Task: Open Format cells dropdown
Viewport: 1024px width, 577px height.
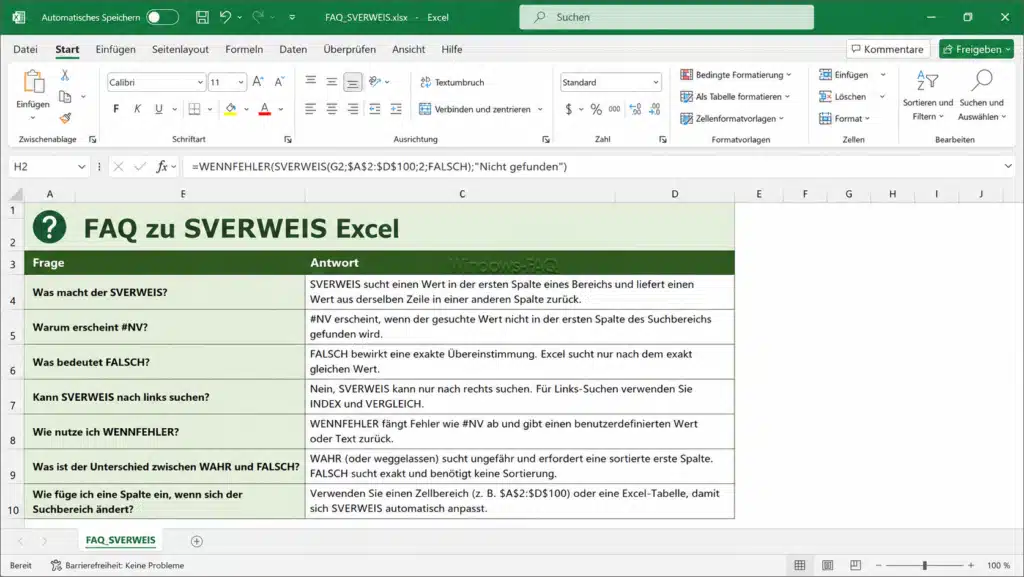Action: tap(844, 119)
